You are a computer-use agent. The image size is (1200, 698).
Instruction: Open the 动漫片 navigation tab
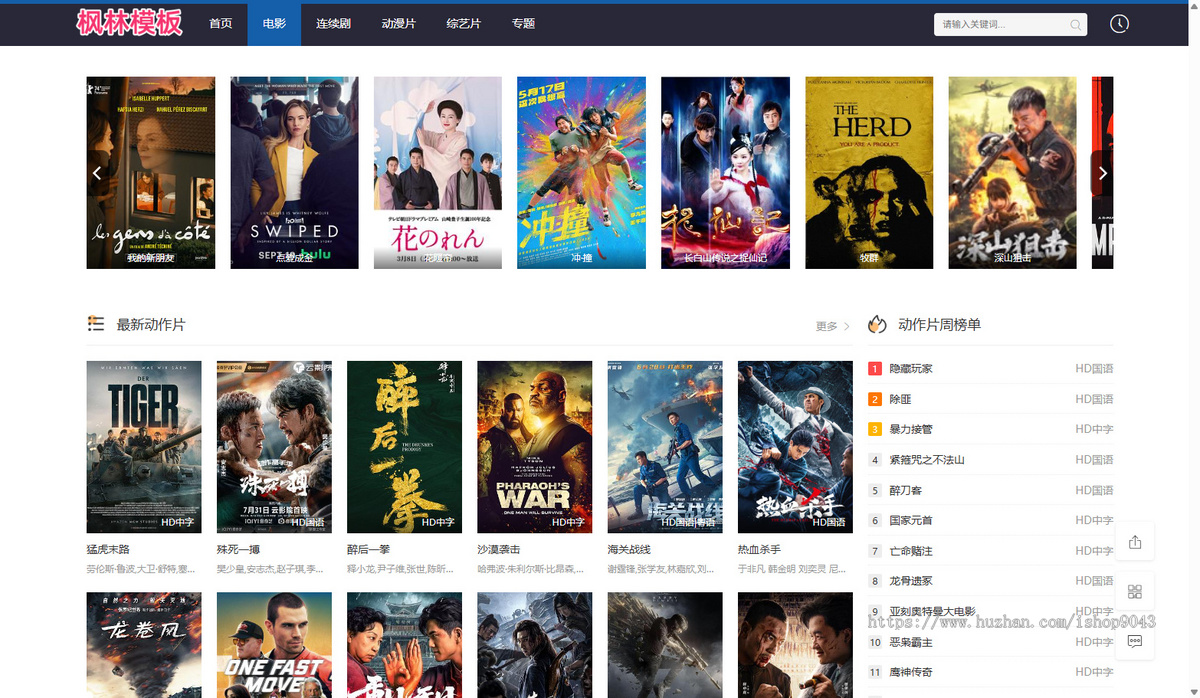pyautogui.click(x=398, y=24)
